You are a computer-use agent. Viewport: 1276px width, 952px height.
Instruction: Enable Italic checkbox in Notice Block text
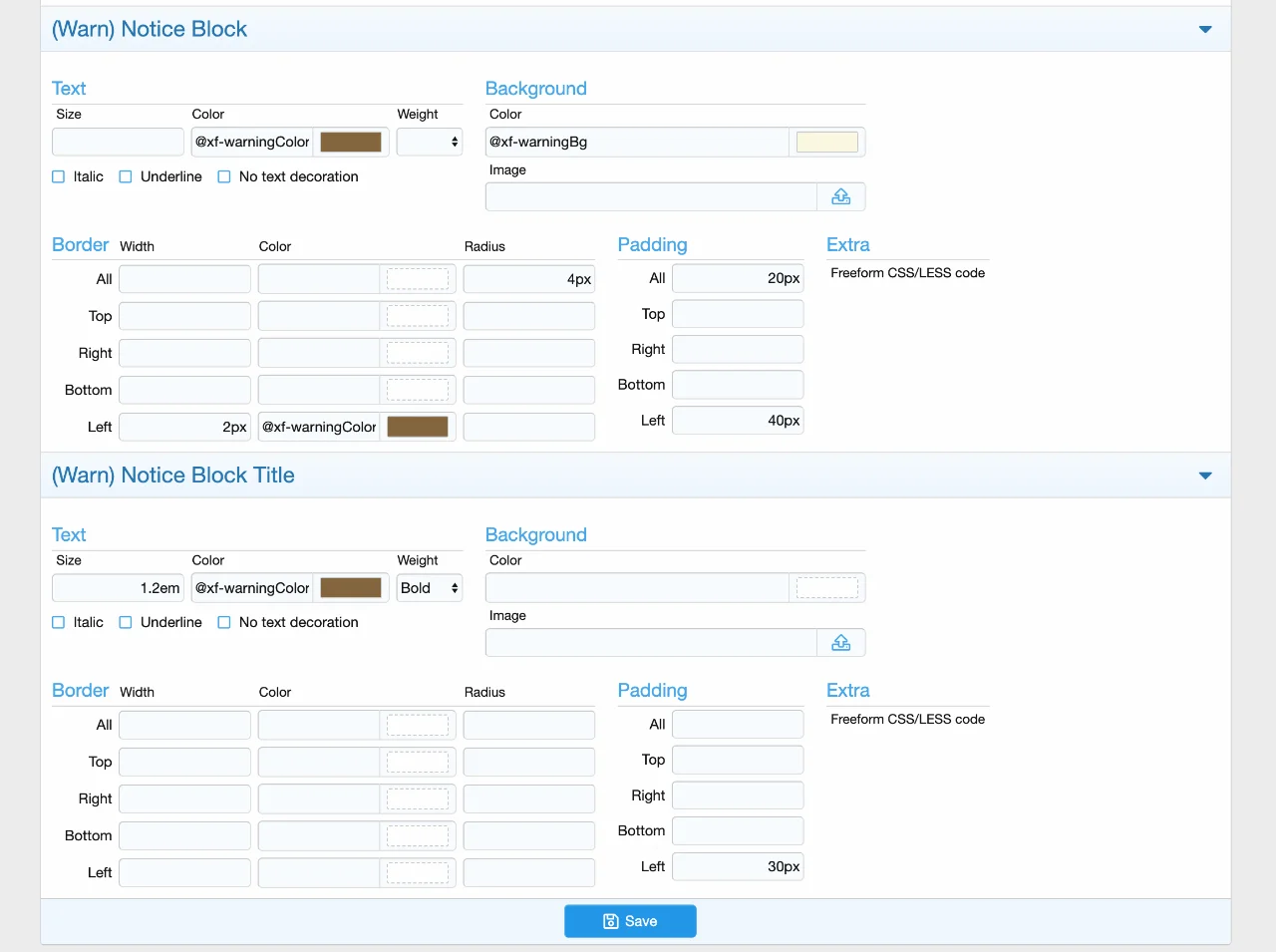[59, 177]
